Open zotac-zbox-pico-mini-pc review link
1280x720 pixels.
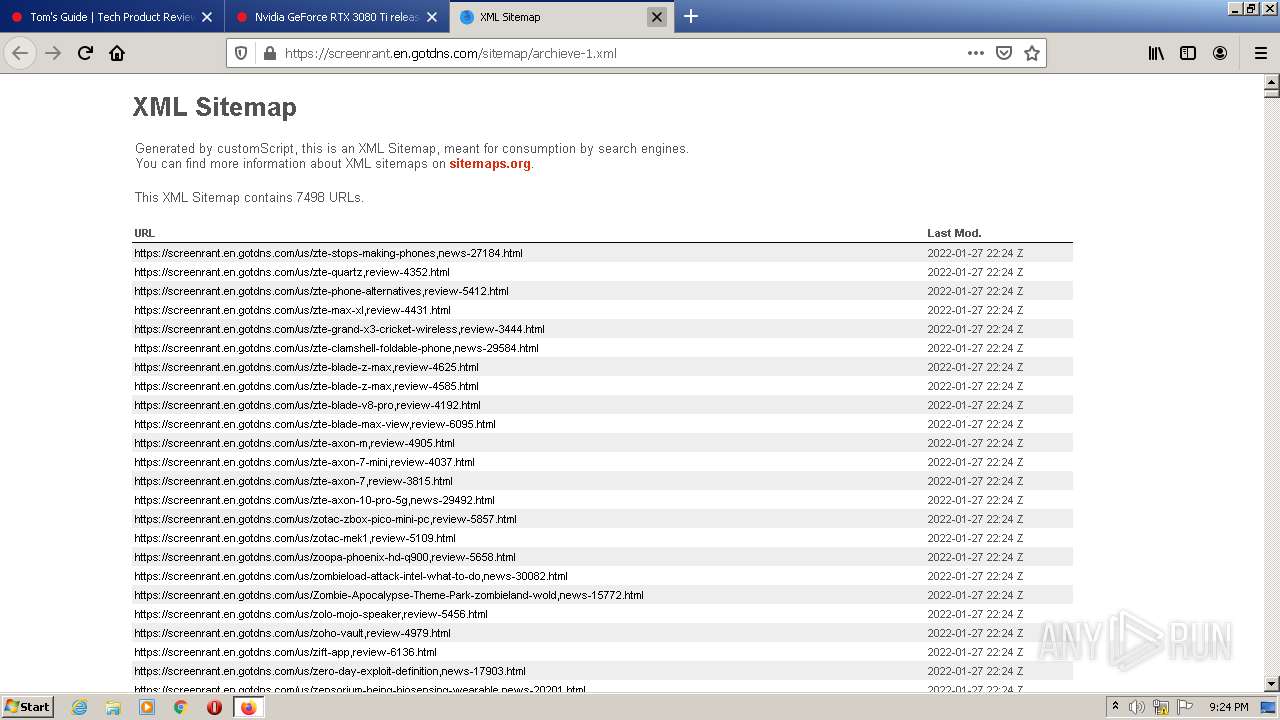tap(325, 519)
